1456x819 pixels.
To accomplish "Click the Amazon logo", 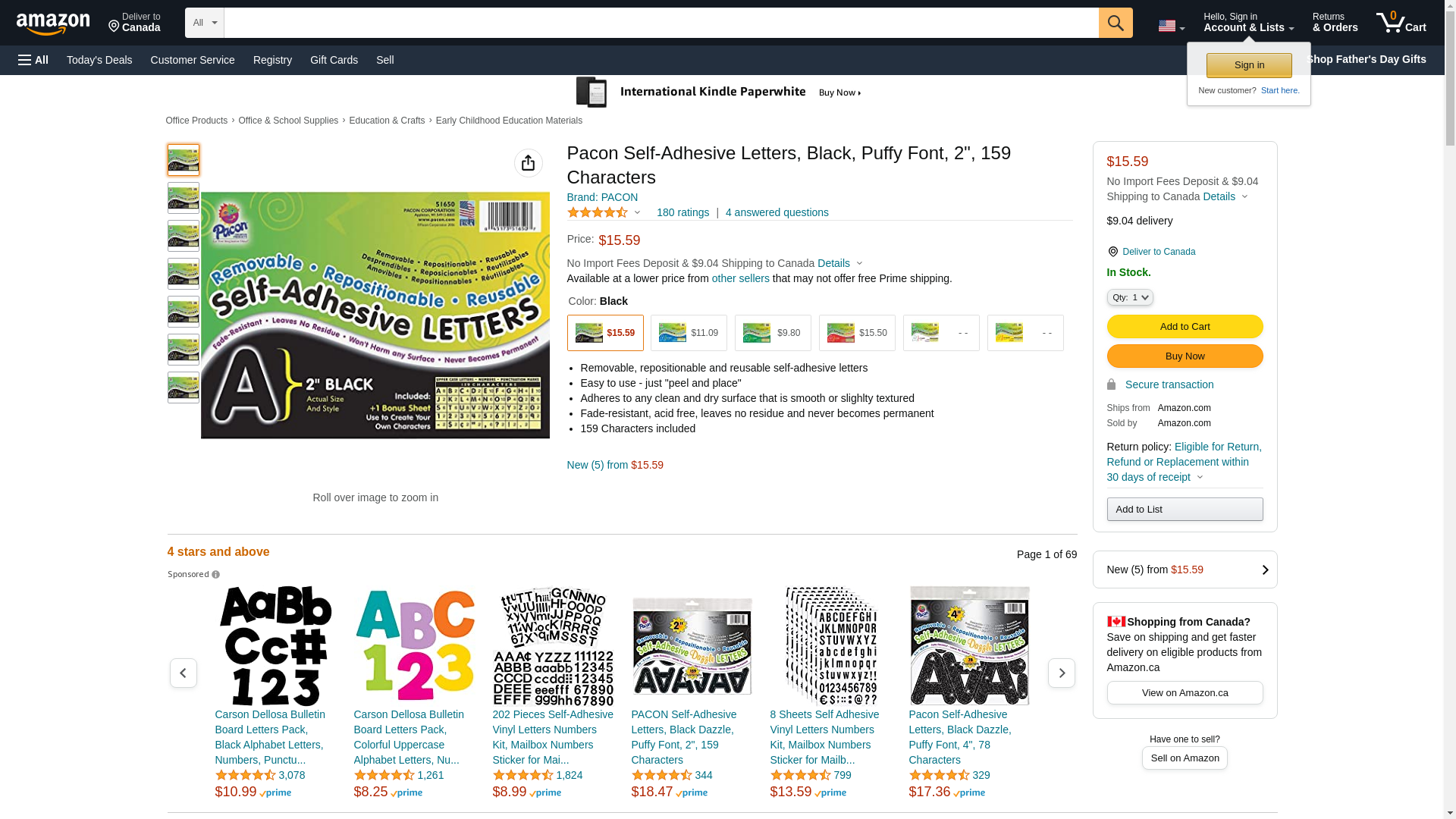I will (53, 24).
